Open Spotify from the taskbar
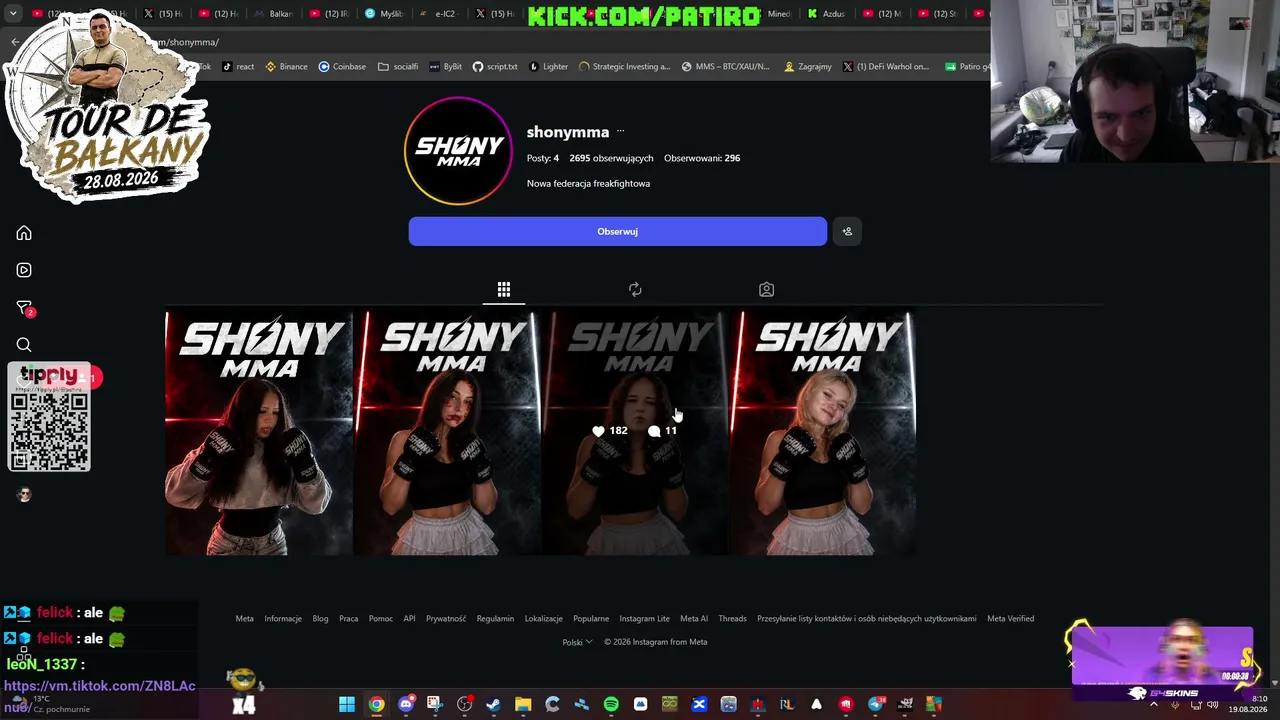 pos(611,705)
